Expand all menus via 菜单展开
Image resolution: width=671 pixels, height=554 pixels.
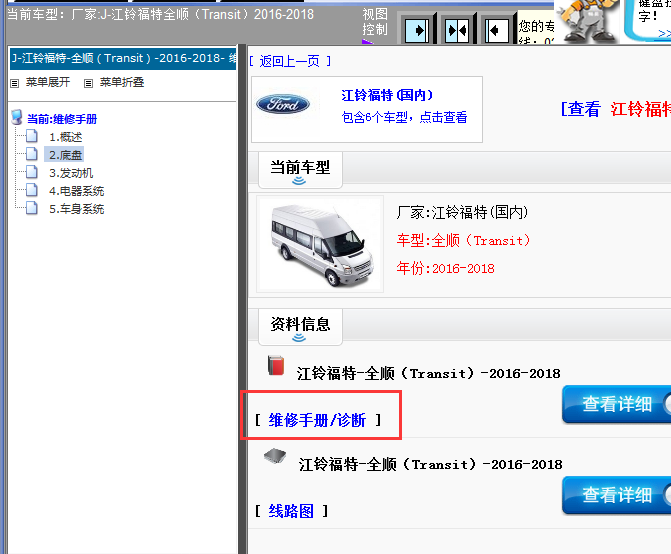[x=48, y=82]
